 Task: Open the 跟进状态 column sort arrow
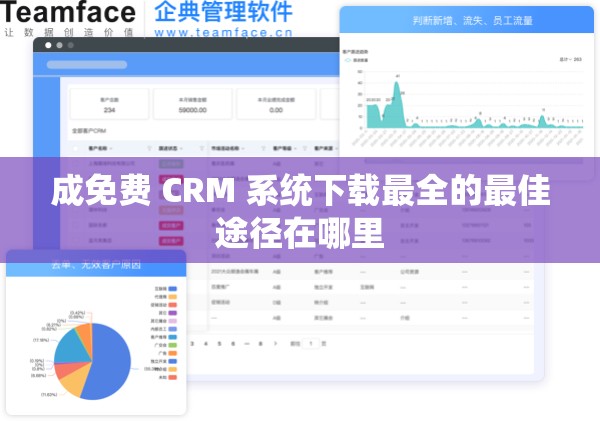pos(181,148)
